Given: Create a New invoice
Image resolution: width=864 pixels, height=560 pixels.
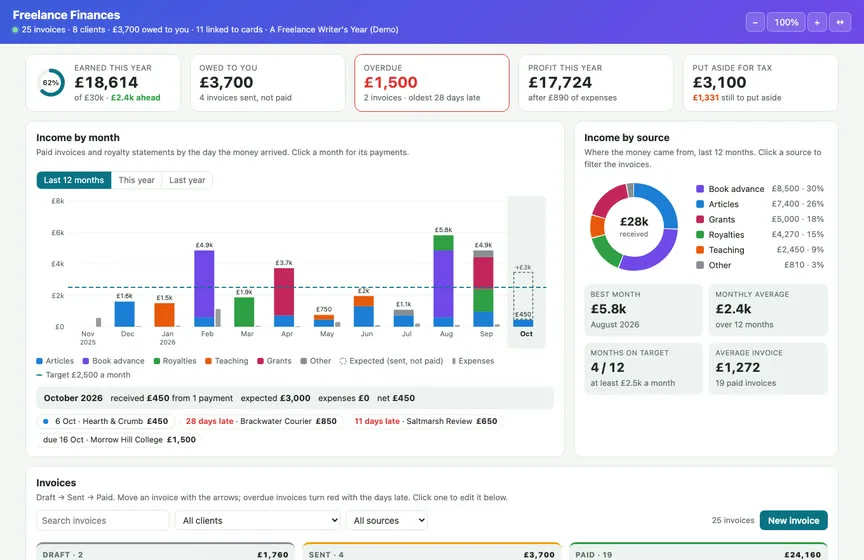Looking at the screenshot, I should pos(793,520).
